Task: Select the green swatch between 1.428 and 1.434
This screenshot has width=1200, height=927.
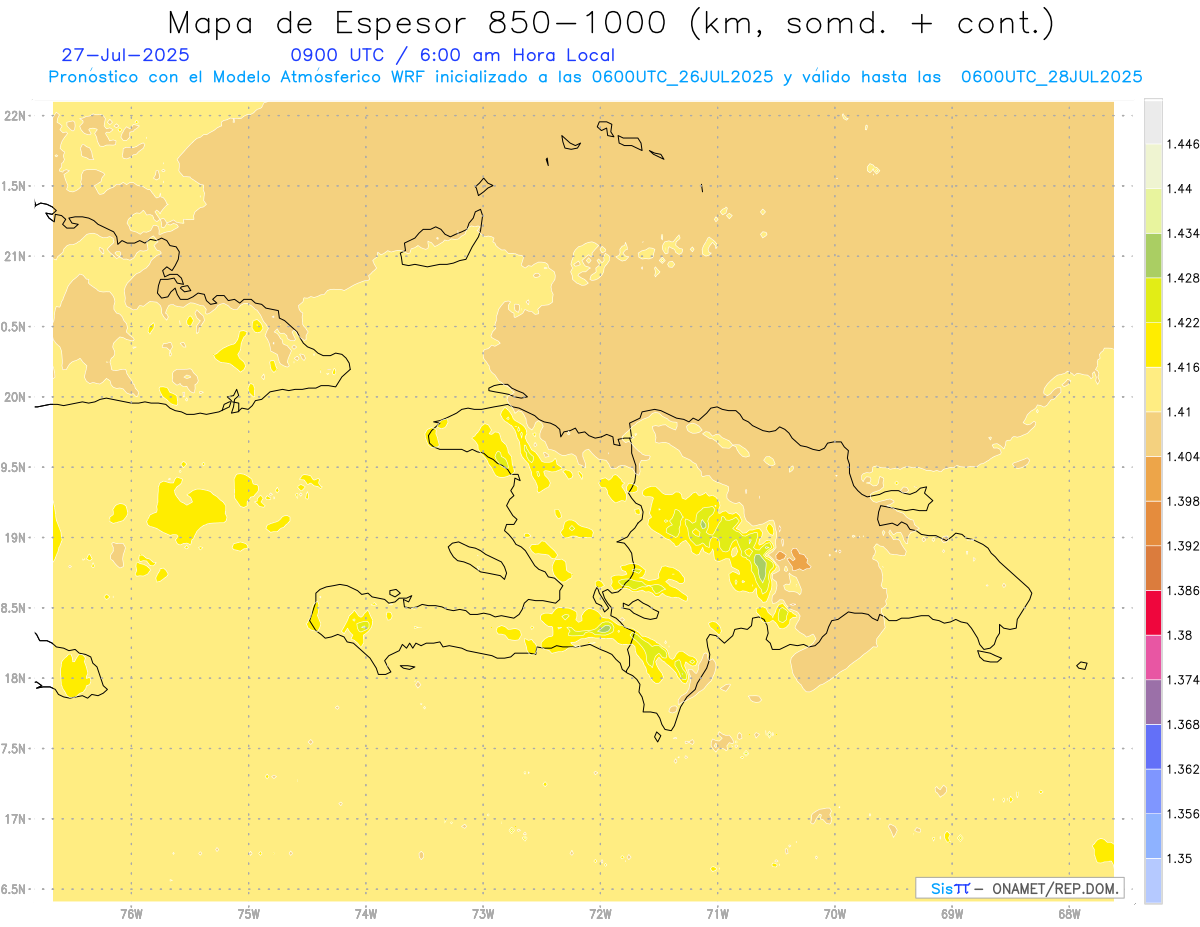Action: click(1153, 255)
